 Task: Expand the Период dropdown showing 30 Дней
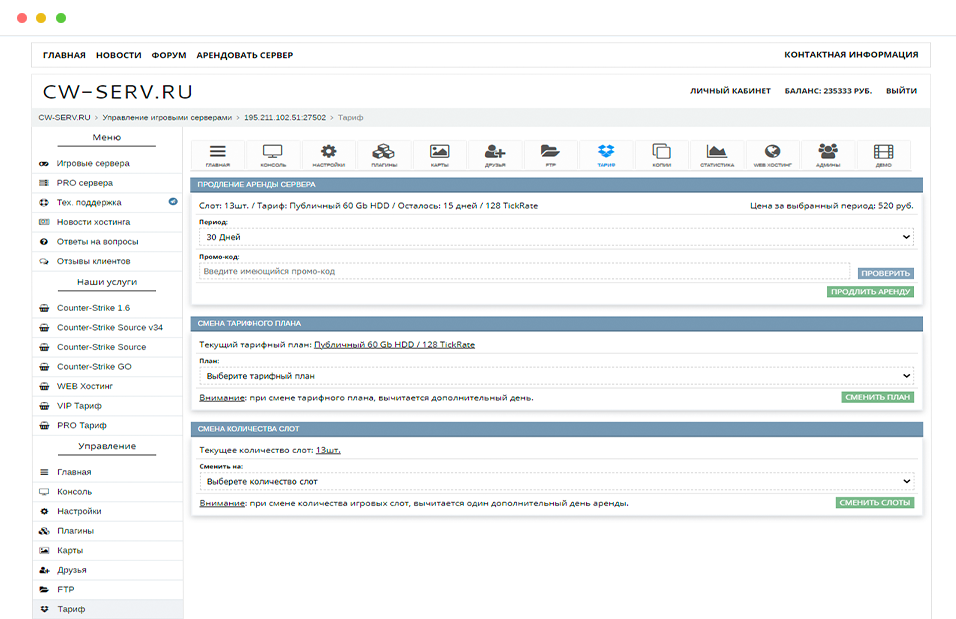pos(556,237)
